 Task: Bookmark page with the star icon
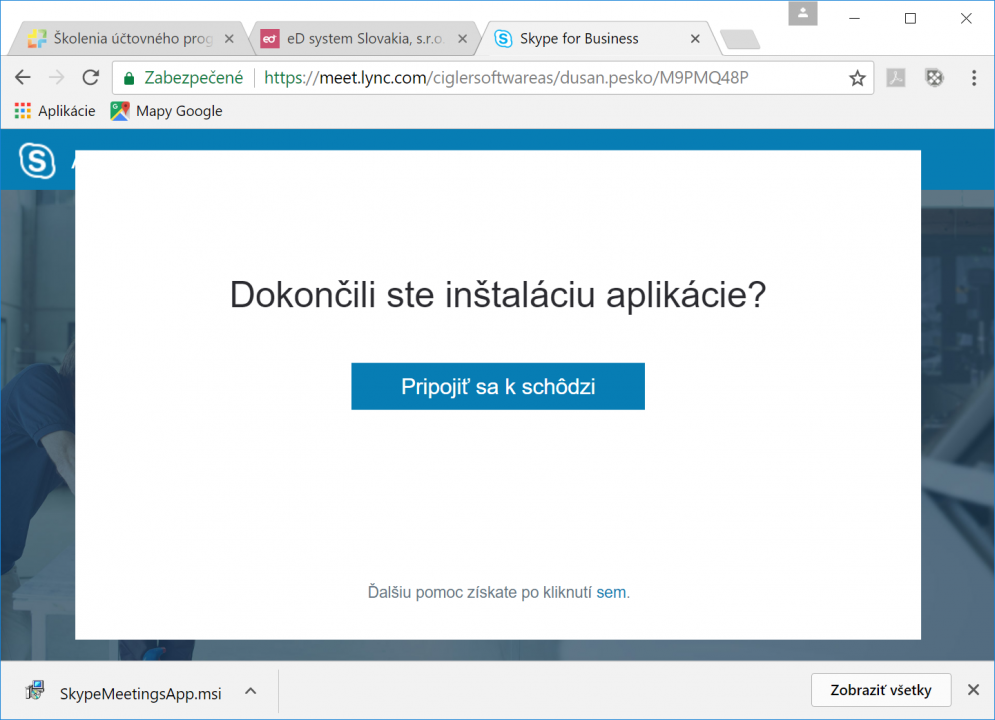point(857,78)
